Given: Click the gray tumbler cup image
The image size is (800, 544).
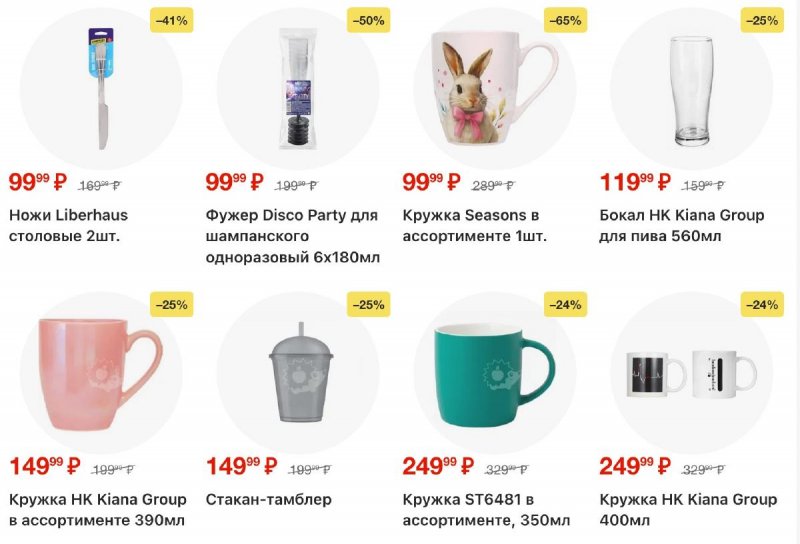Looking at the screenshot, I should [297, 372].
